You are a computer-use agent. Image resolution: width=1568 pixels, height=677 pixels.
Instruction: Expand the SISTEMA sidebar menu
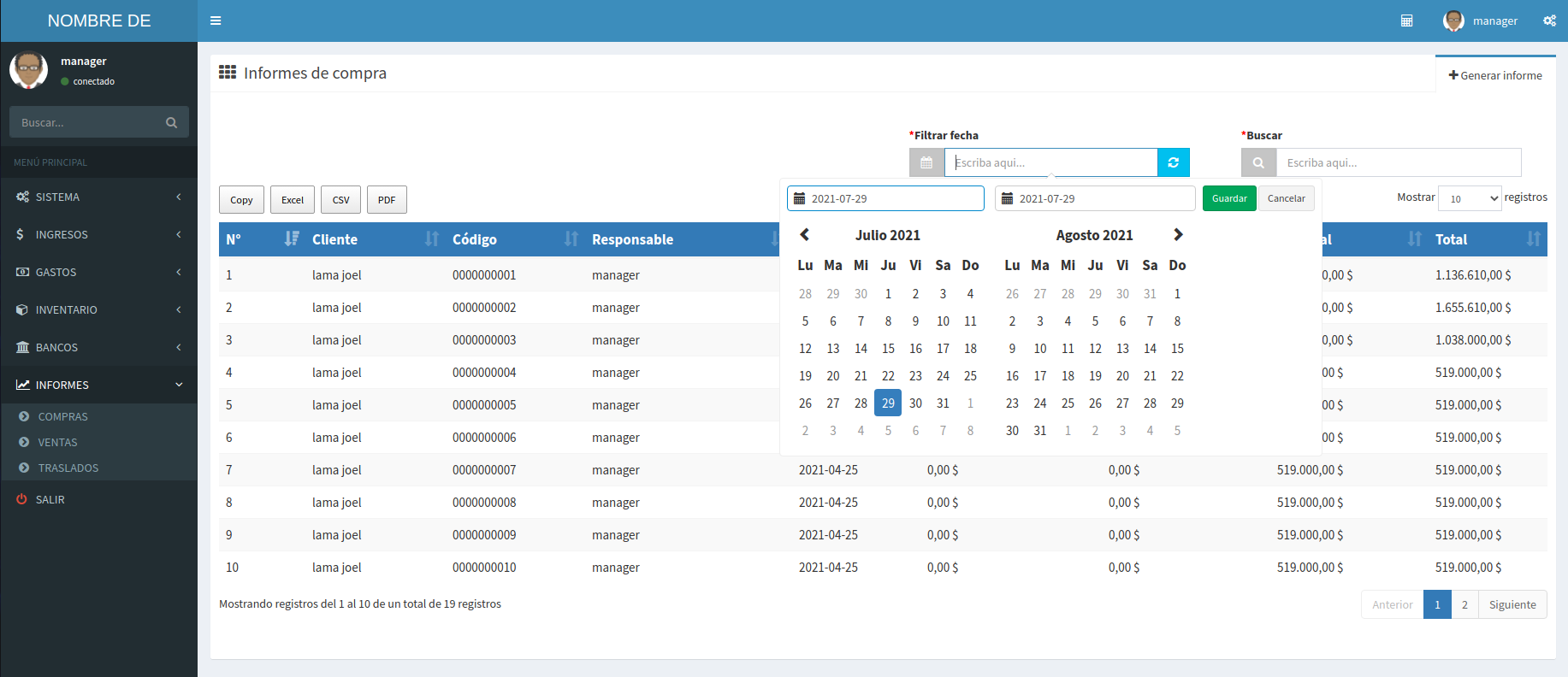point(98,197)
